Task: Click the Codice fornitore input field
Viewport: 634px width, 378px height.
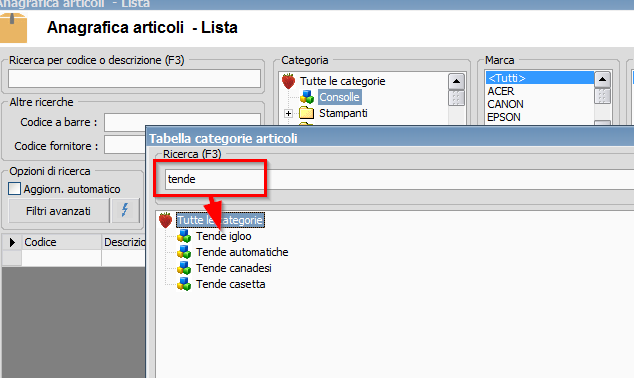Action: [x=125, y=146]
